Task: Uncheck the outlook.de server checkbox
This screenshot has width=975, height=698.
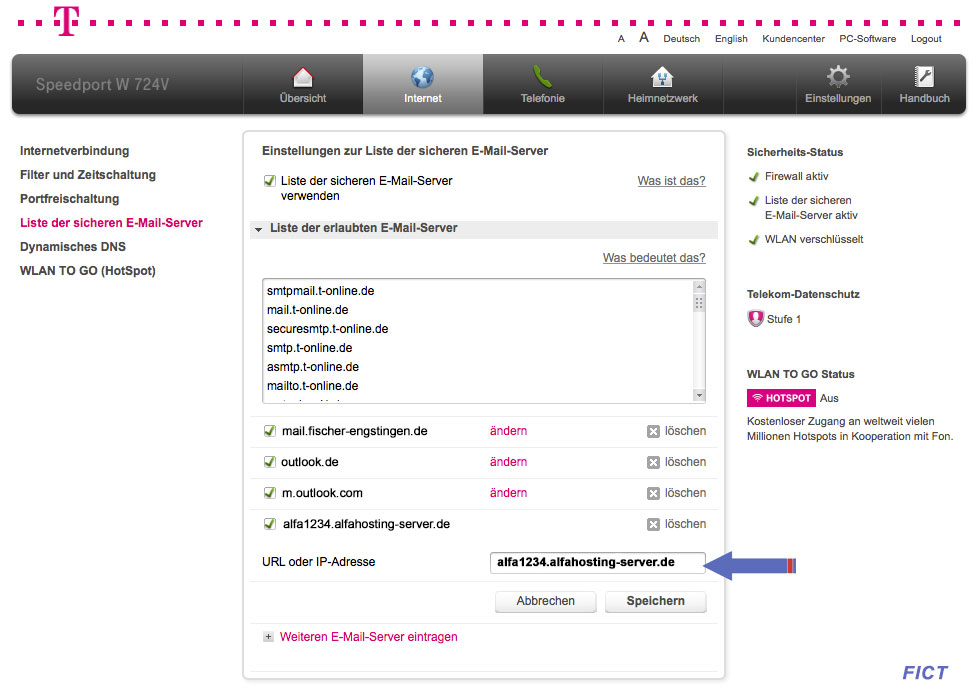Action: pos(269,462)
